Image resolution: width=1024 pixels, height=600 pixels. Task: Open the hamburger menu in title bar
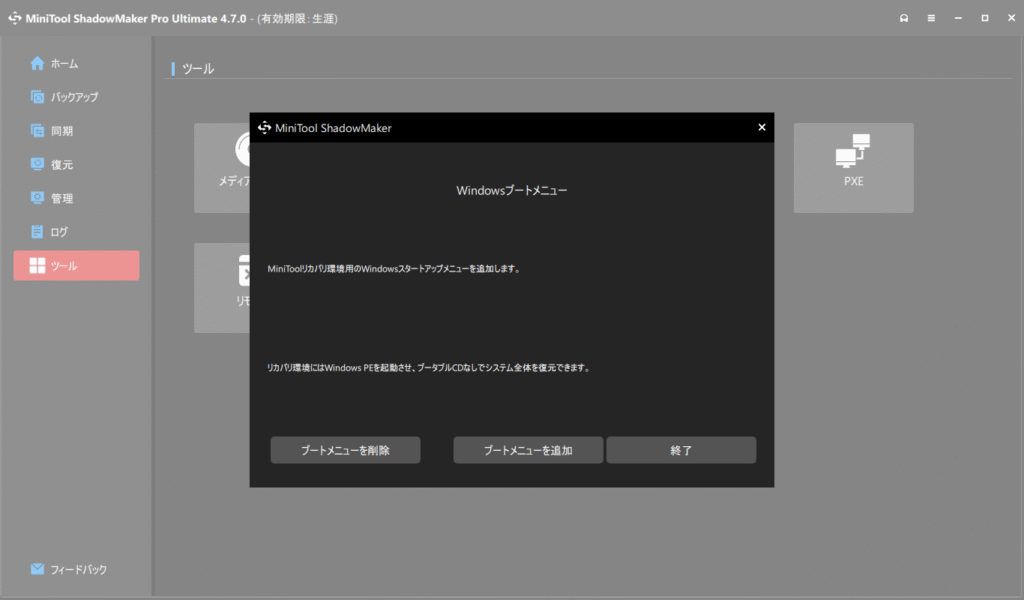[931, 18]
